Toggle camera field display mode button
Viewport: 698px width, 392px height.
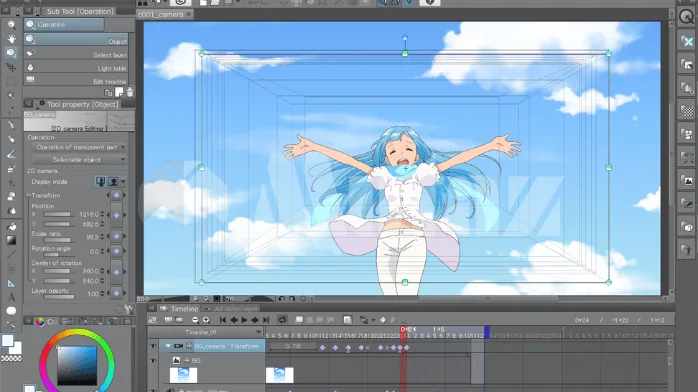tap(101, 182)
